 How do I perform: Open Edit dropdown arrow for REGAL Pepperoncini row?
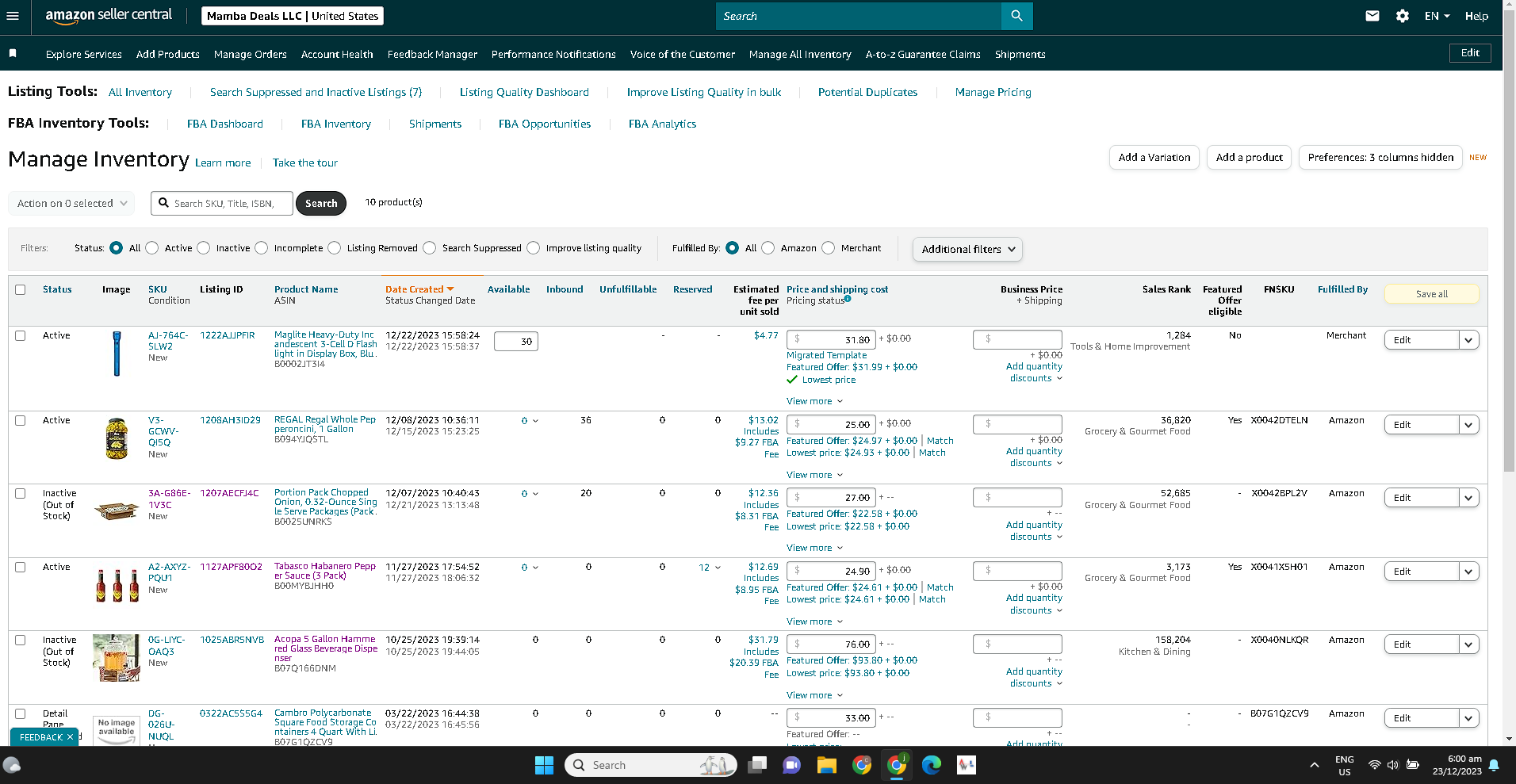(1468, 425)
